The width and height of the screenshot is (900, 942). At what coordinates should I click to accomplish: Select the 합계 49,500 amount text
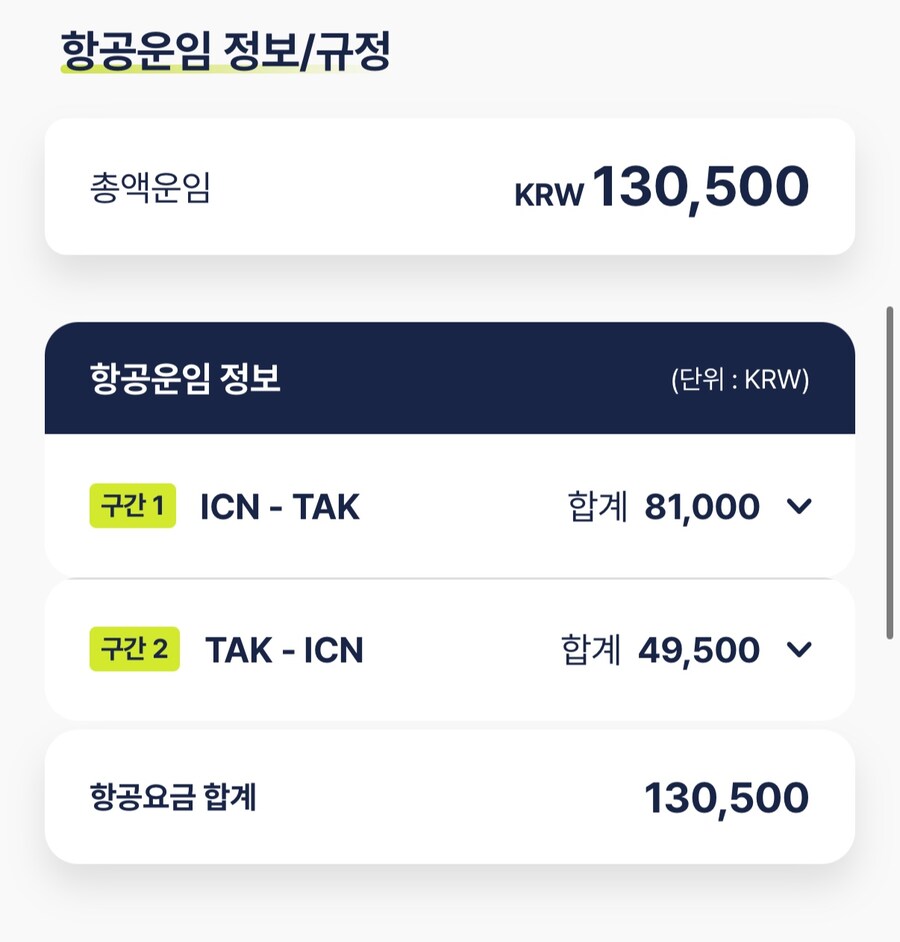tap(660, 650)
